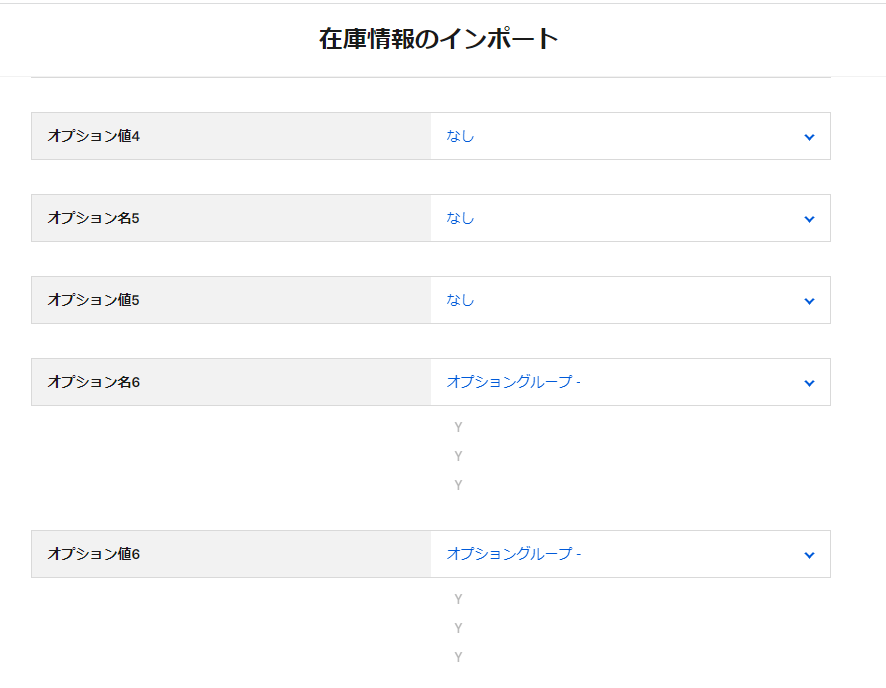
Task: Open the オプション値5 dropdown
Action: [630, 300]
